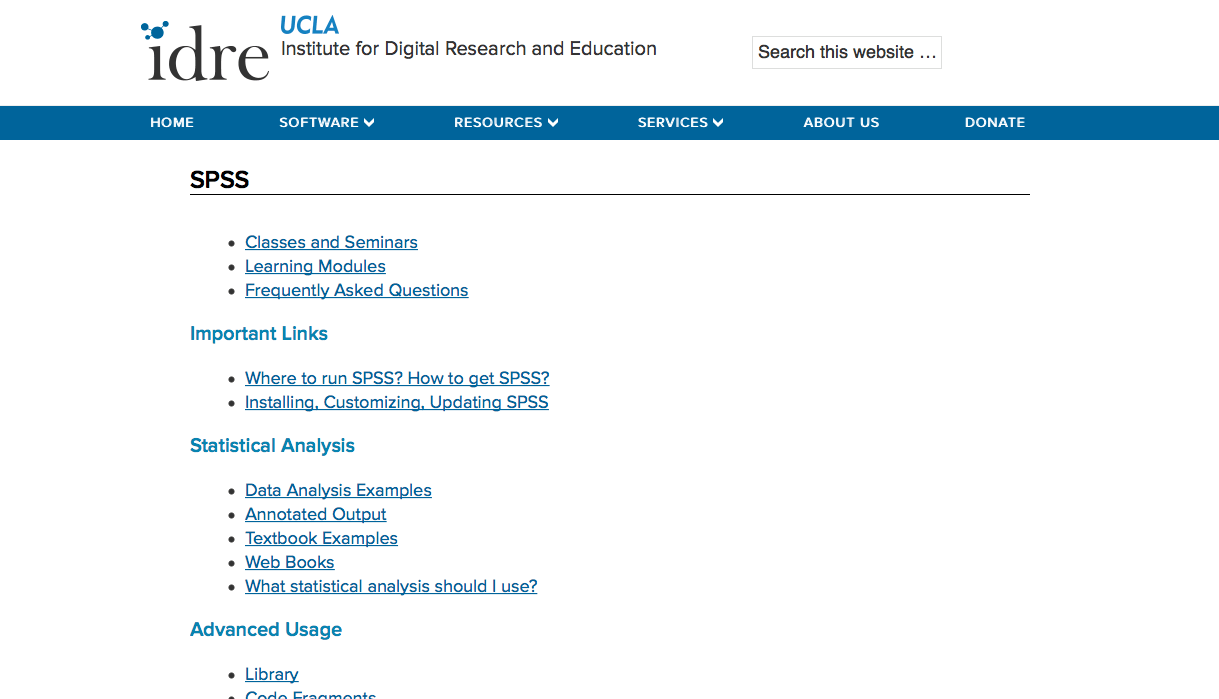Browse Textbook Examples
The image size is (1219, 699).
(x=321, y=538)
